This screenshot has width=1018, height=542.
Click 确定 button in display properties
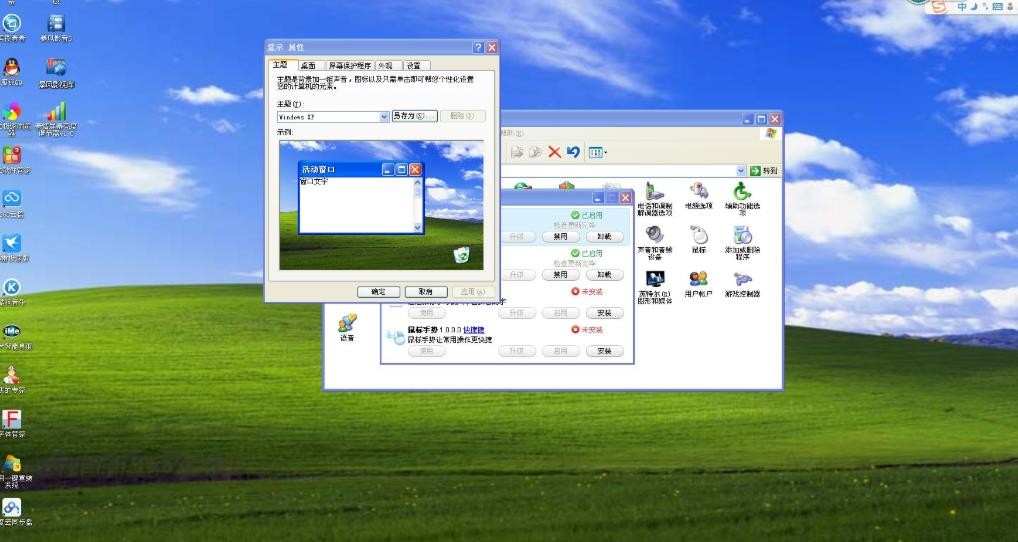pos(379,292)
